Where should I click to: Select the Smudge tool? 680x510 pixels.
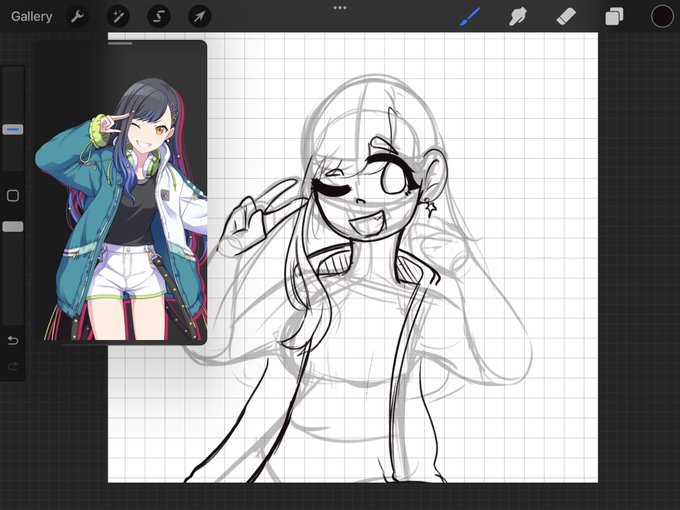click(x=518, y=17)
